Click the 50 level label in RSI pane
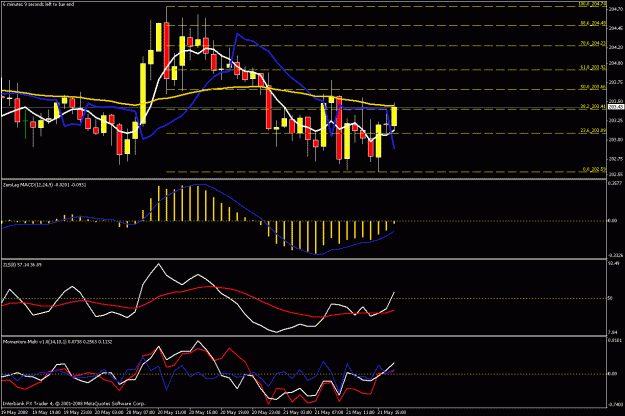Viewport: 625px width, 416px height. [x=610, y=298]
